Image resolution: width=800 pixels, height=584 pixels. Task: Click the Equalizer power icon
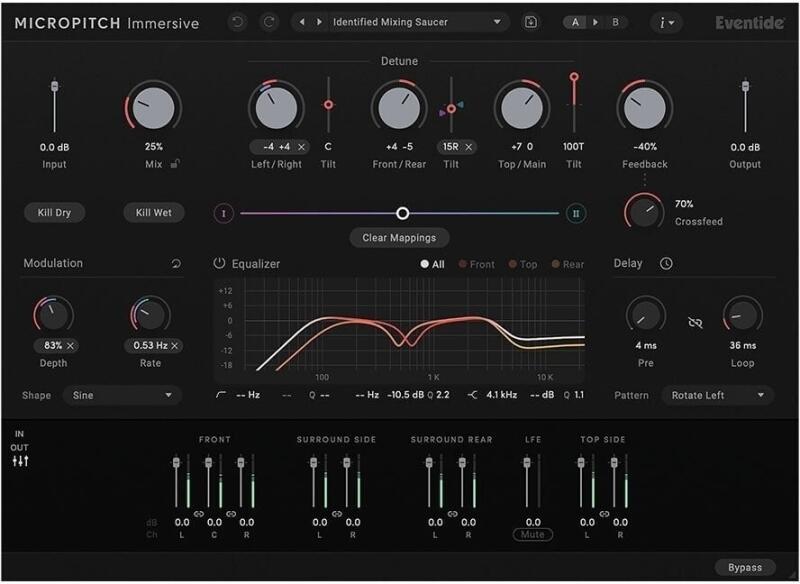click(x=219, y=264)
